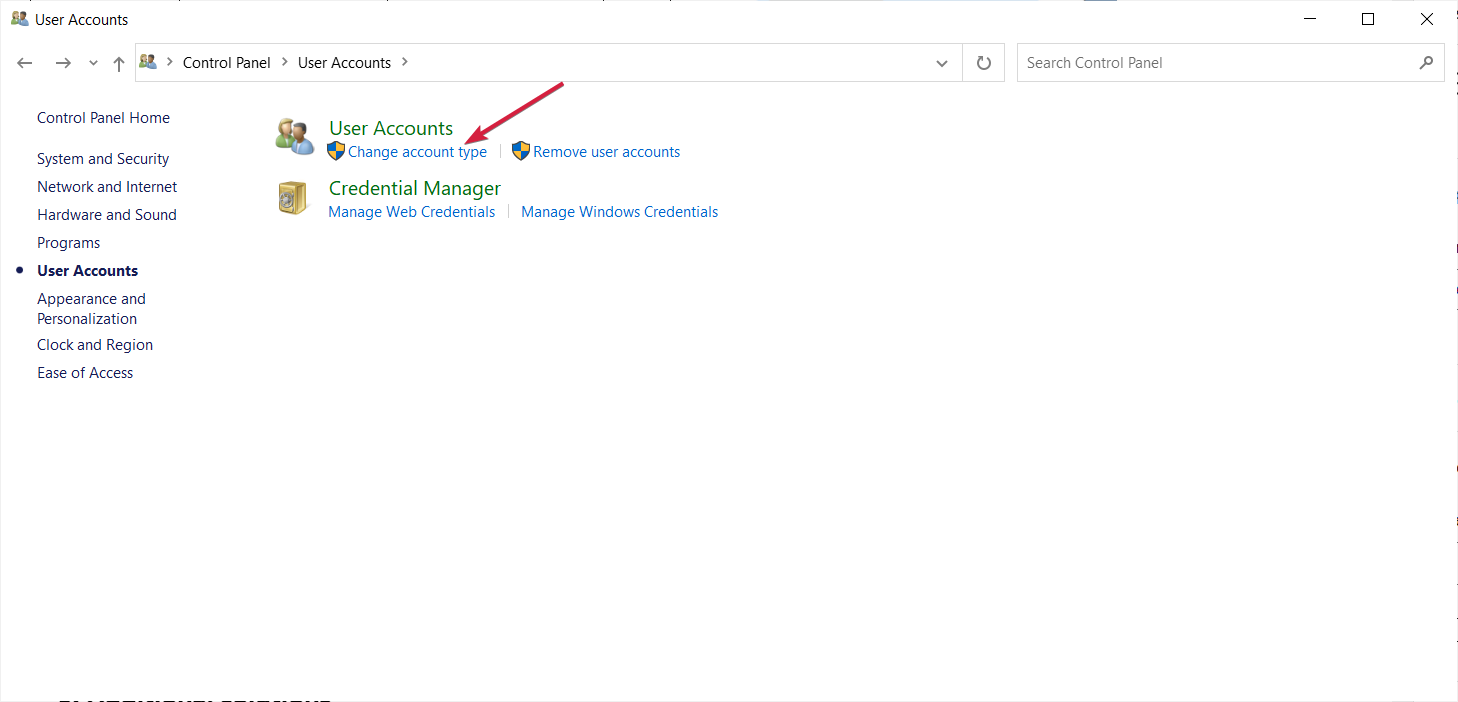This screenshot has height=702, width=1458.
Task: Click the back arrow navigation button
Action: click(25, 63)
